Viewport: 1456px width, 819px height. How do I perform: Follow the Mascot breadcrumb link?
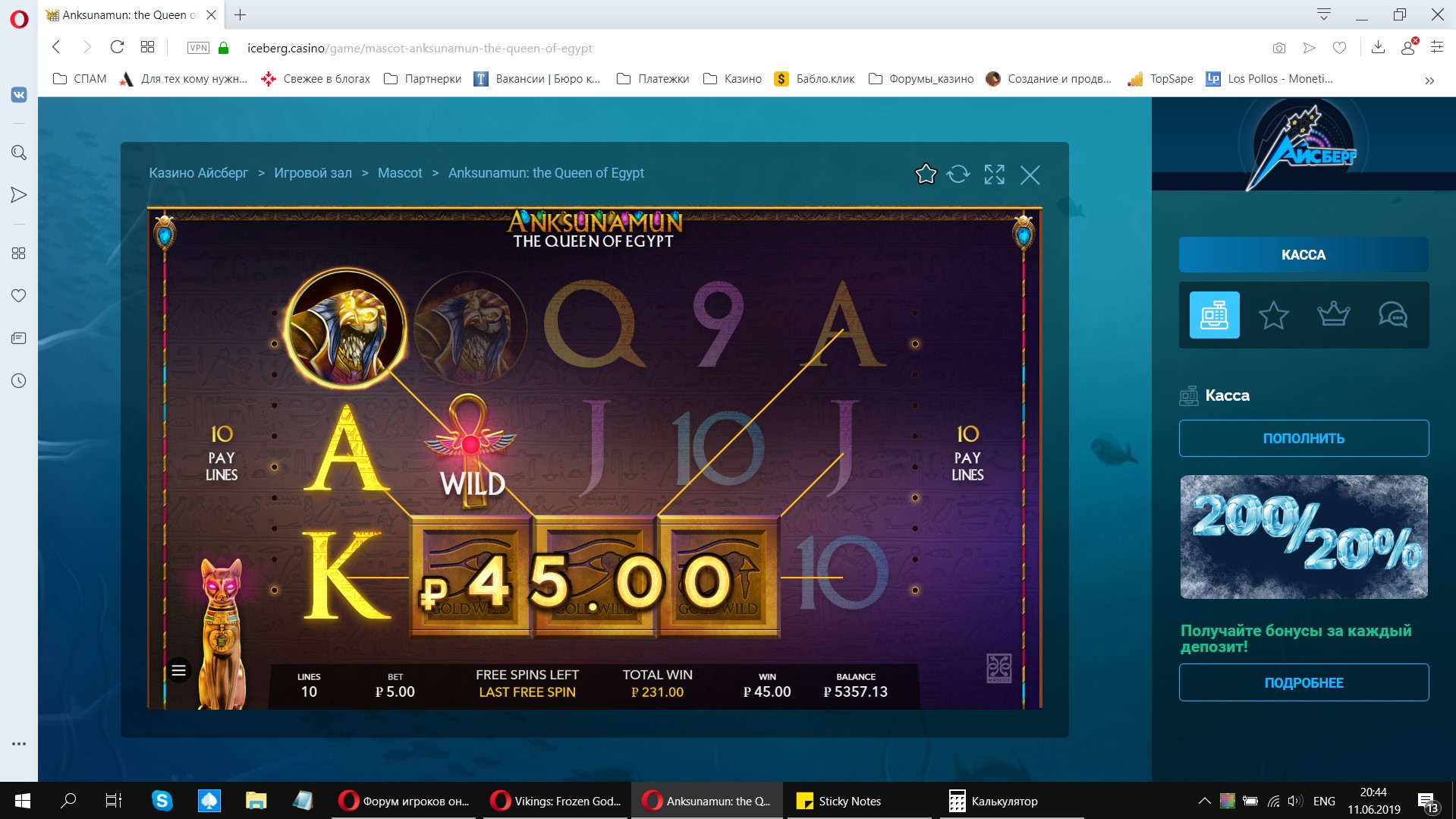(400, 173)
